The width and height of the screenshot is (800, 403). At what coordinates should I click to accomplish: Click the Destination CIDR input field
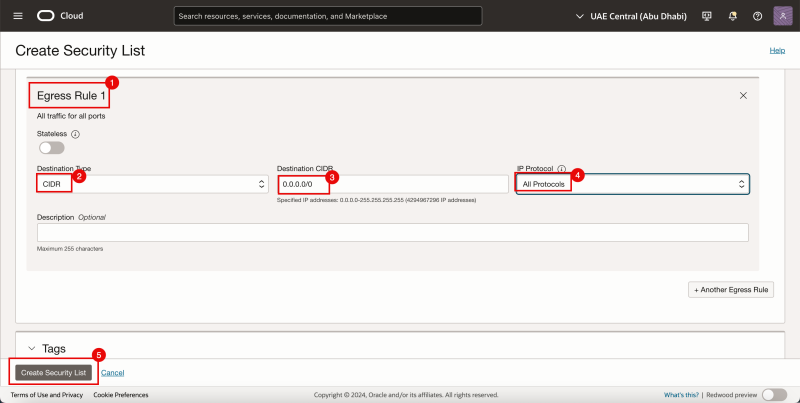[x=392, y=184]
